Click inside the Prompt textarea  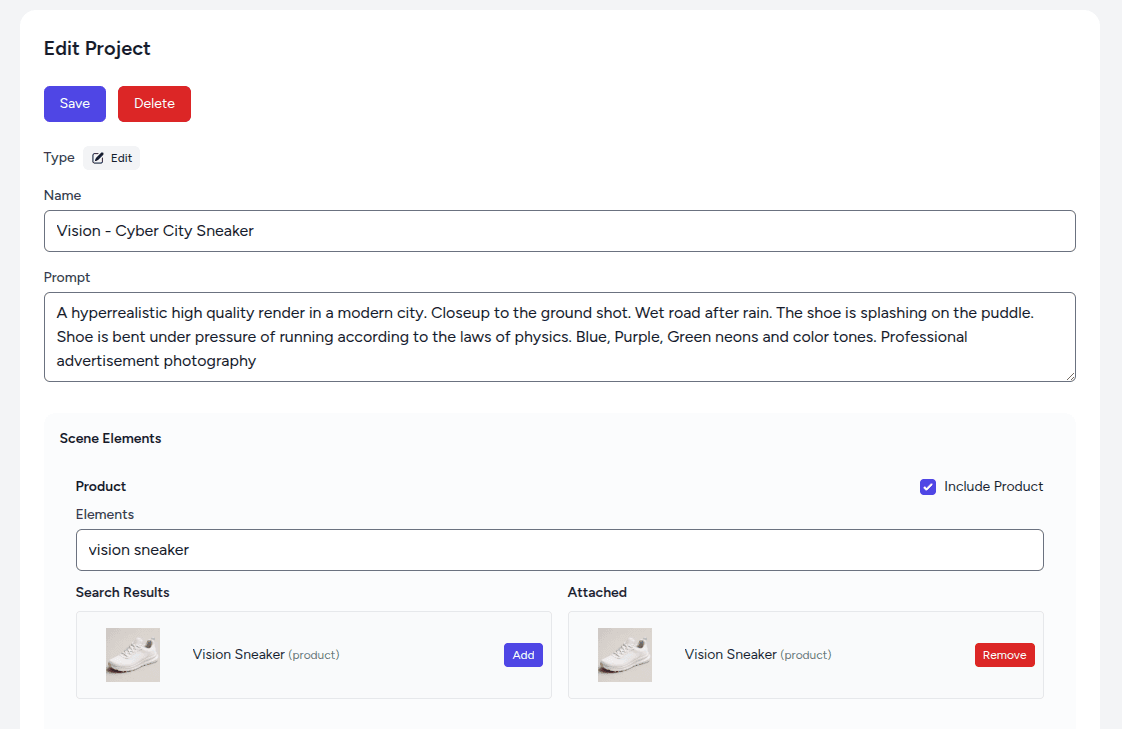(560, 336)
